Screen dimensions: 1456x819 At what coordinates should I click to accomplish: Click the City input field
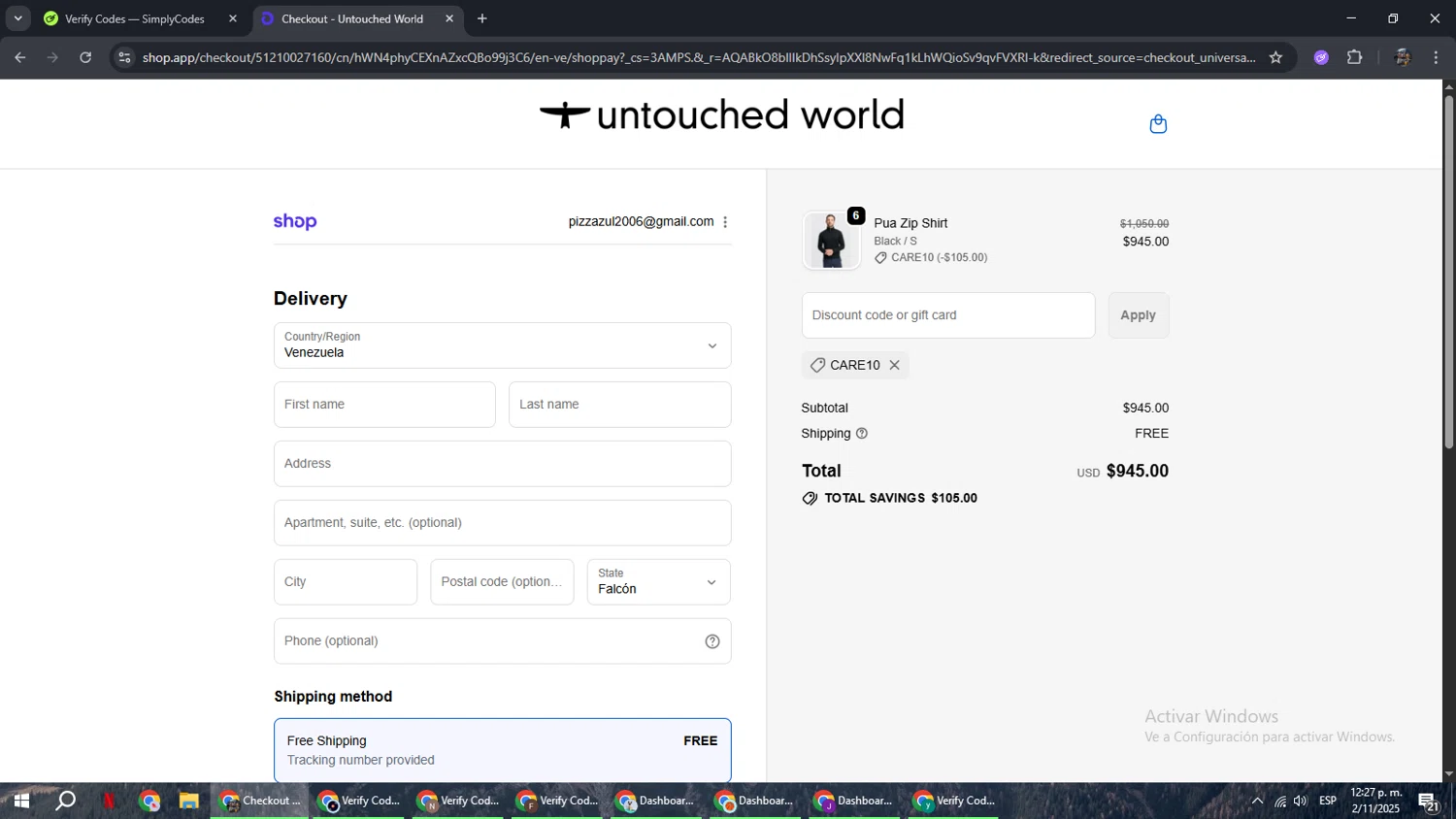coord(346,582)
